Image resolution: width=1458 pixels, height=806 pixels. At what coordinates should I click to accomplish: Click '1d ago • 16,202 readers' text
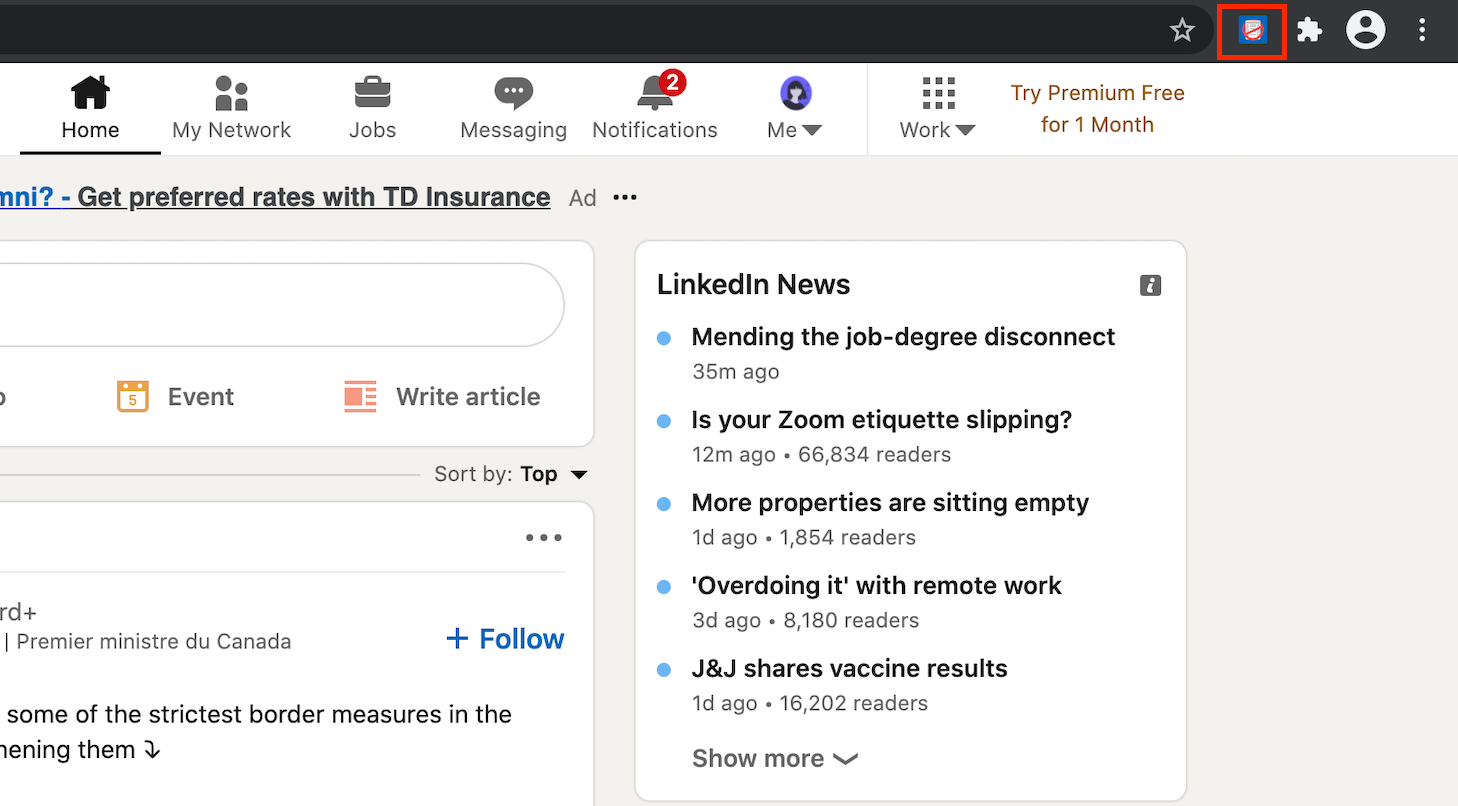tap(809, 704)
